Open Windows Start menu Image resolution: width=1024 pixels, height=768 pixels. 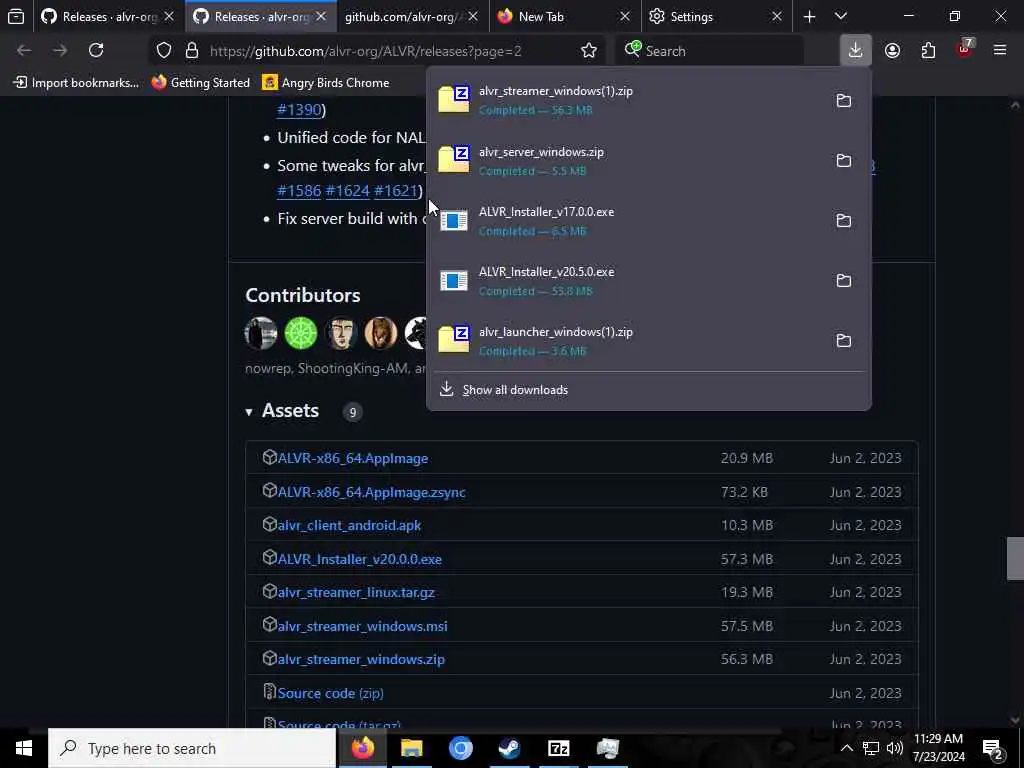pyautogui.click(x=24, y=748)
